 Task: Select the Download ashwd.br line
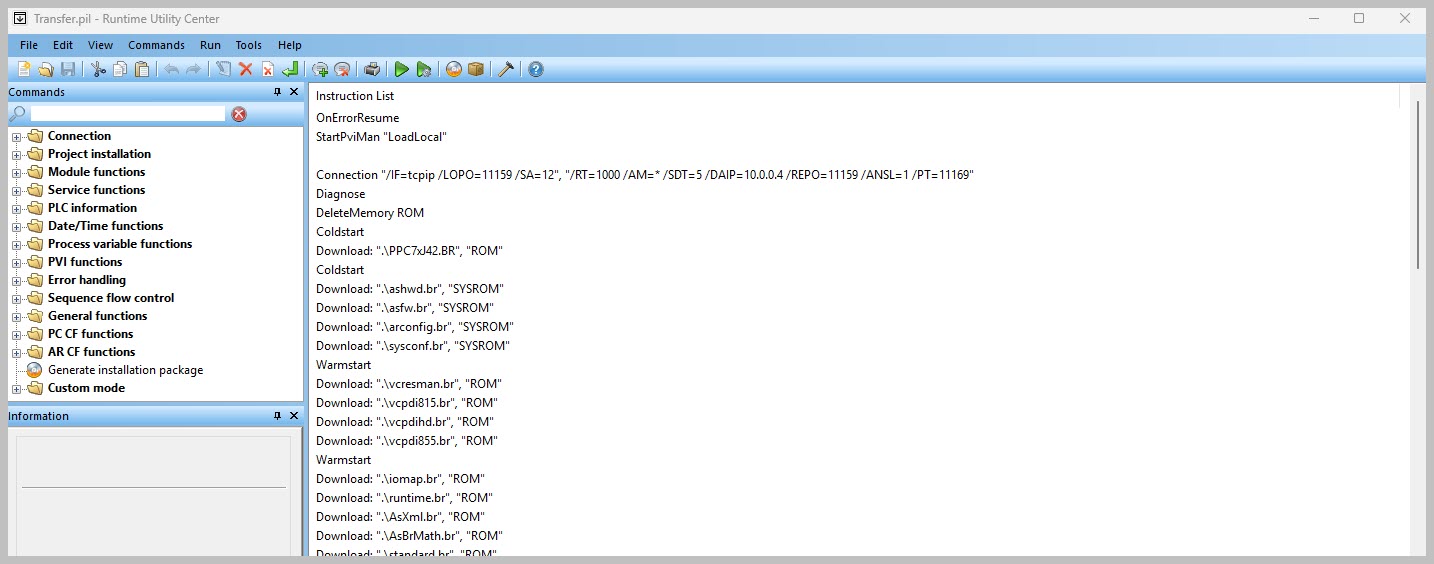pos(410,289)
